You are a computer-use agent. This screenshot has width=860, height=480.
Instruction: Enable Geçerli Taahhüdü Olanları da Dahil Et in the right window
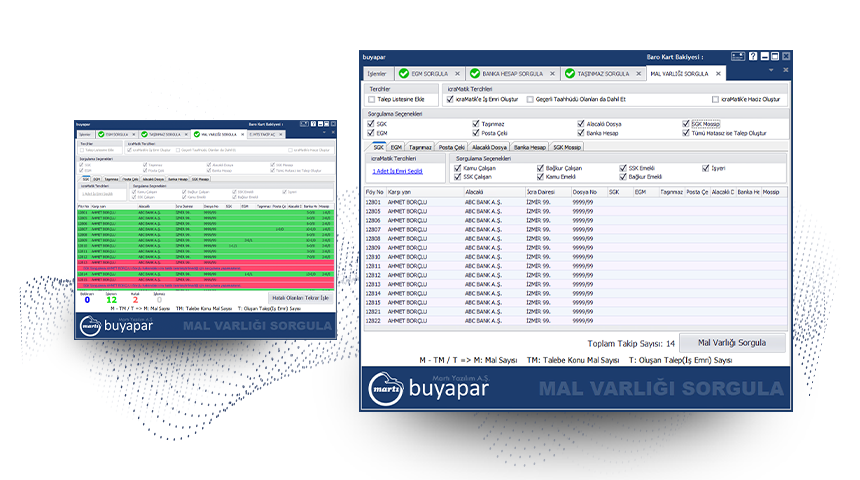point(530,99)
